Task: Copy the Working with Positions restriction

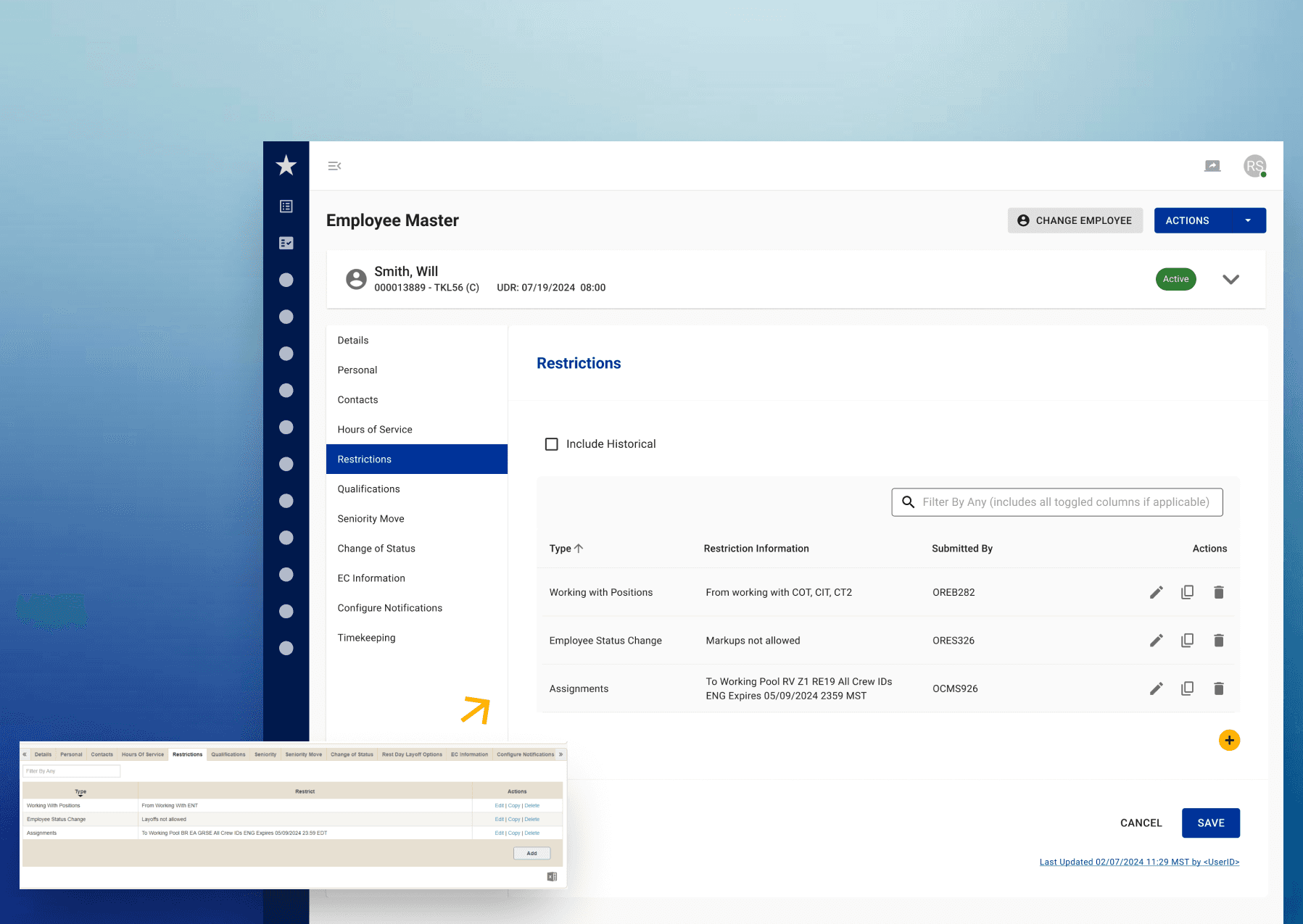Action: click(1188, 592)
